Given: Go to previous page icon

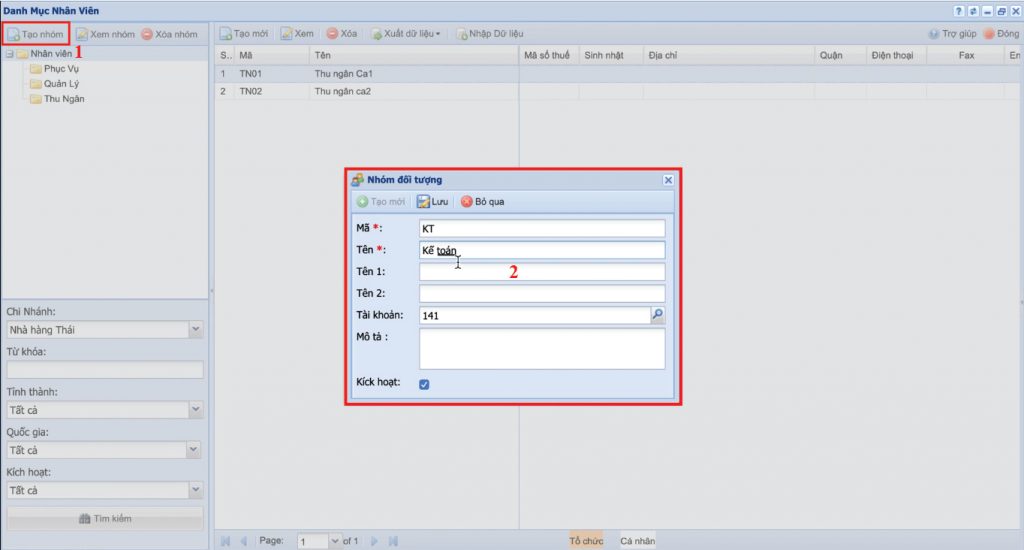Looking at the screenshot, I should [244, 541].
